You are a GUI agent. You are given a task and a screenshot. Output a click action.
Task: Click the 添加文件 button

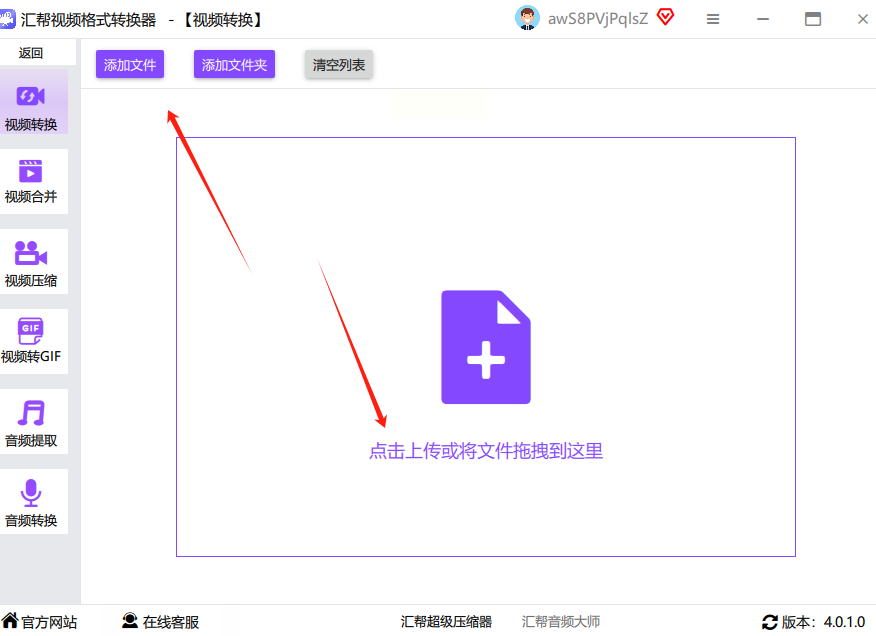coord(130,64)
